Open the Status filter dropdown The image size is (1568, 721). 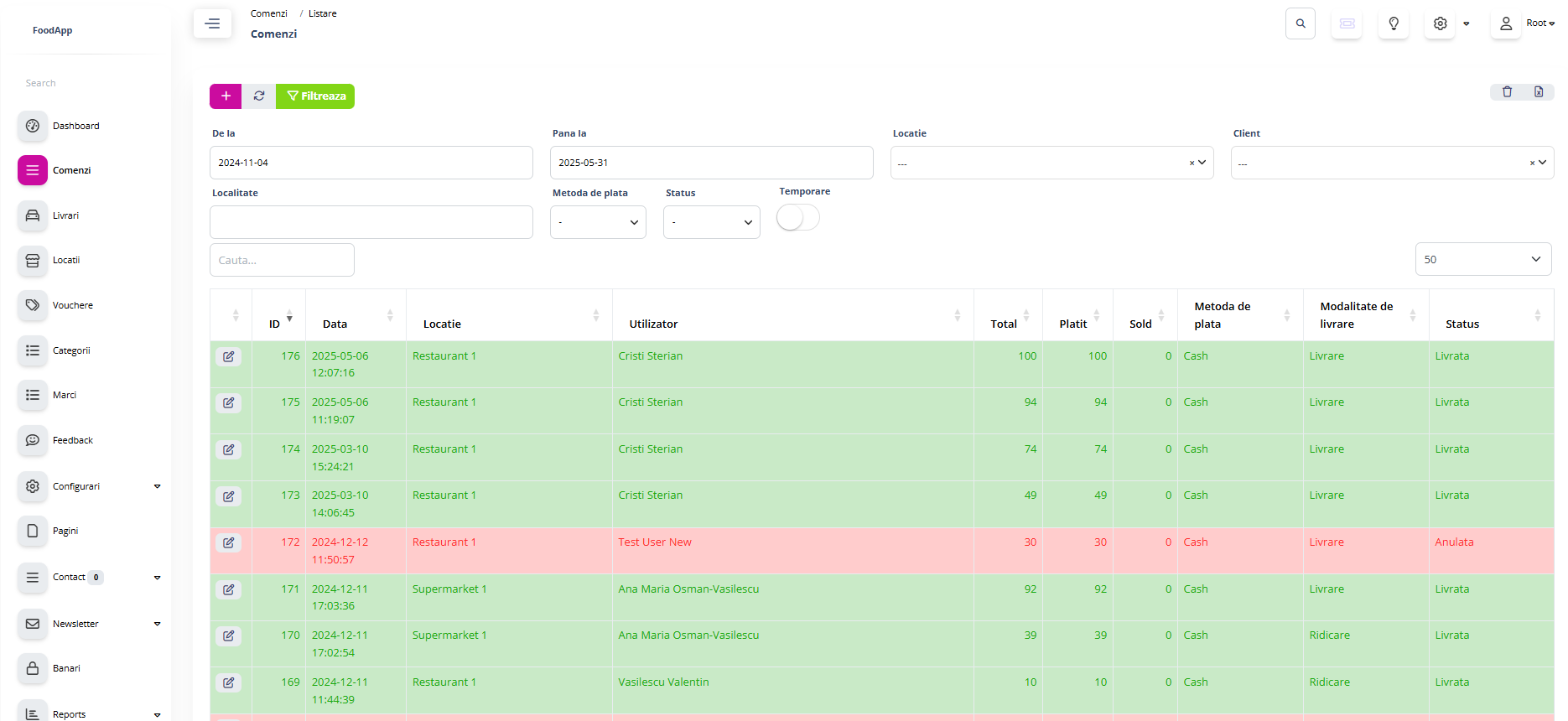pos(711,222)
